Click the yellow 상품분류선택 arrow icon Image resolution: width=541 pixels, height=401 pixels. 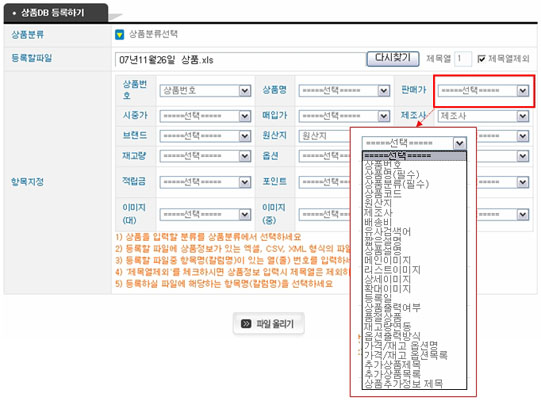click(x=119, y=35)
